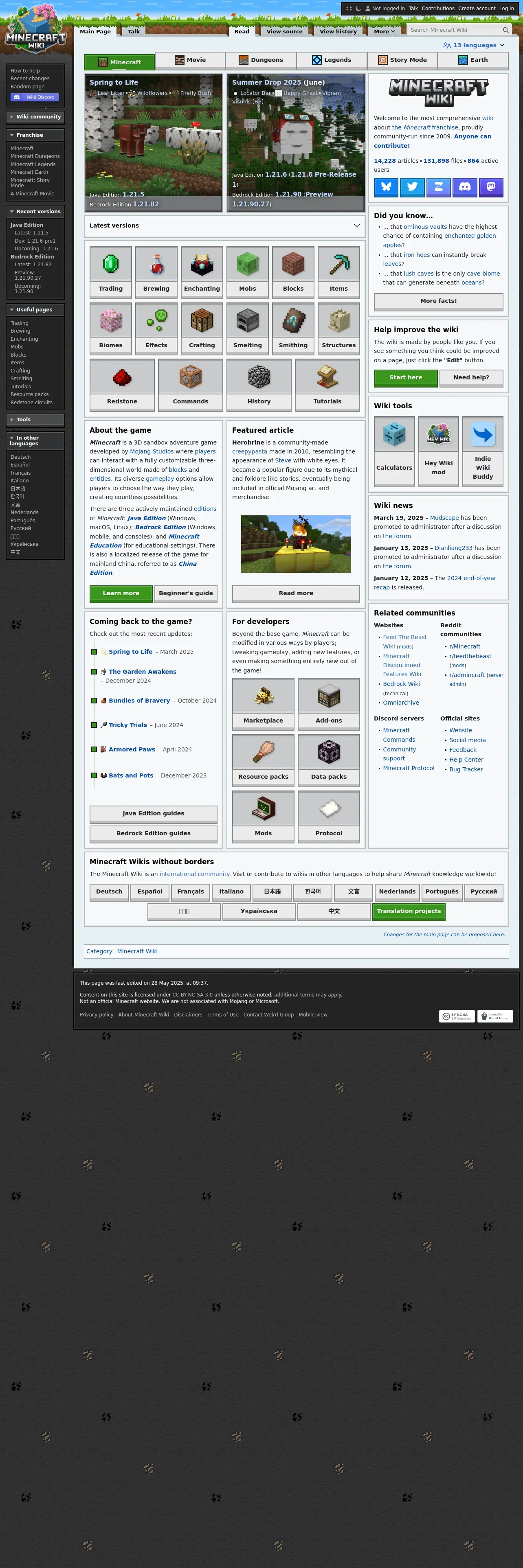
Task: Switch to the Movie franchise tab
Action: 190,60
